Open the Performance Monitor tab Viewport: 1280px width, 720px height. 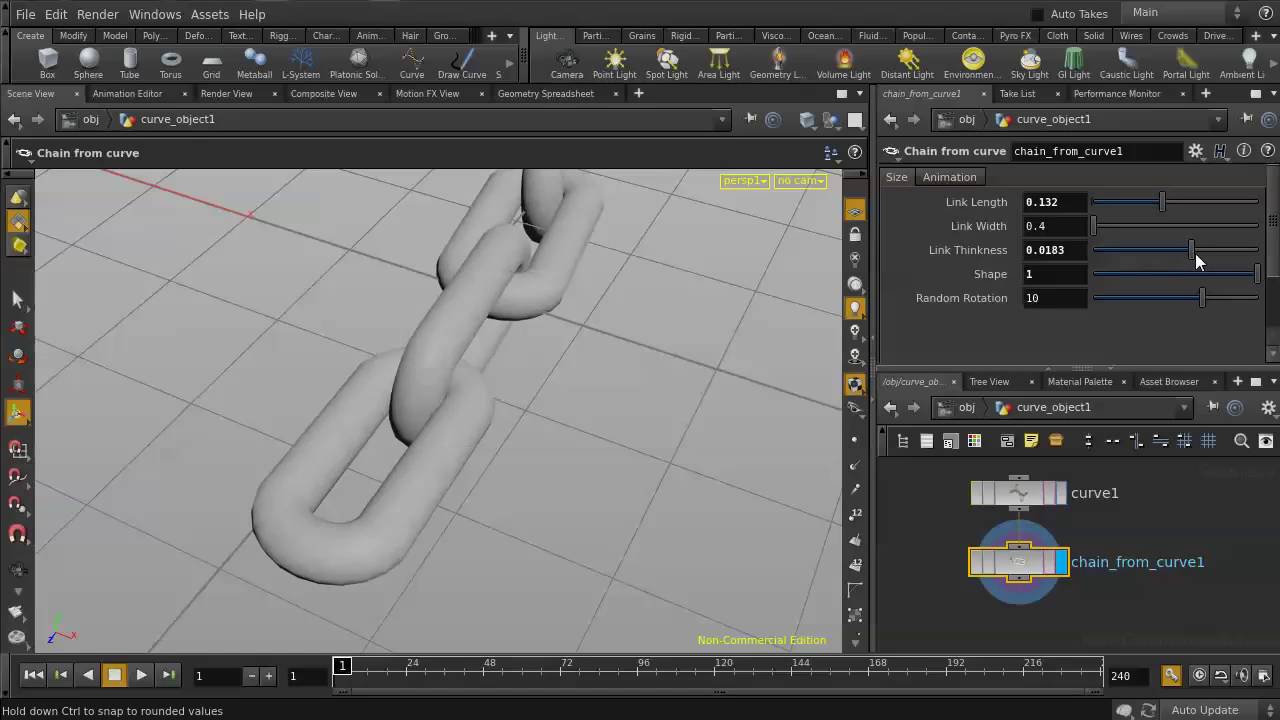pos(1117,94)
